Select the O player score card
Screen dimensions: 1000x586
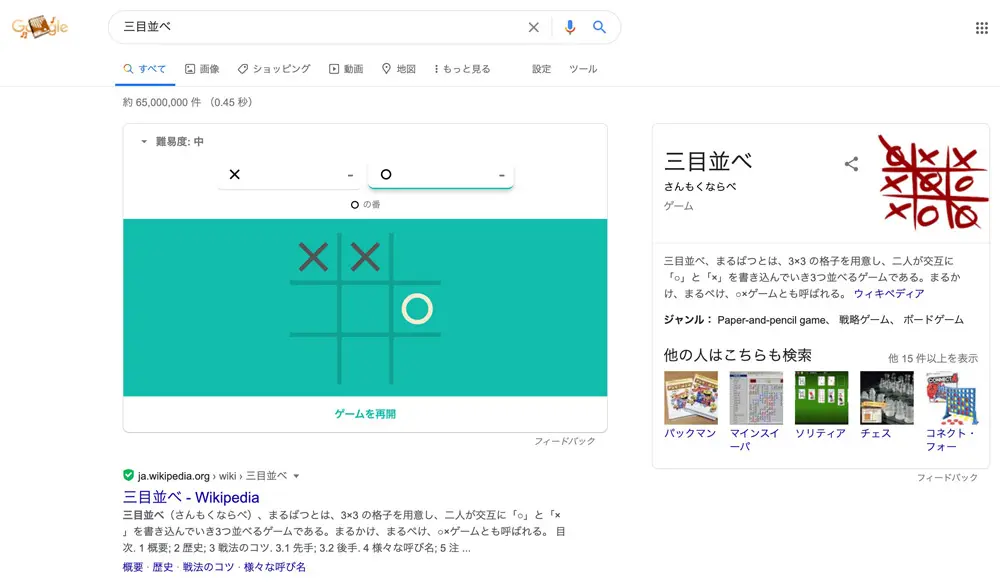(x=441, y=175)
